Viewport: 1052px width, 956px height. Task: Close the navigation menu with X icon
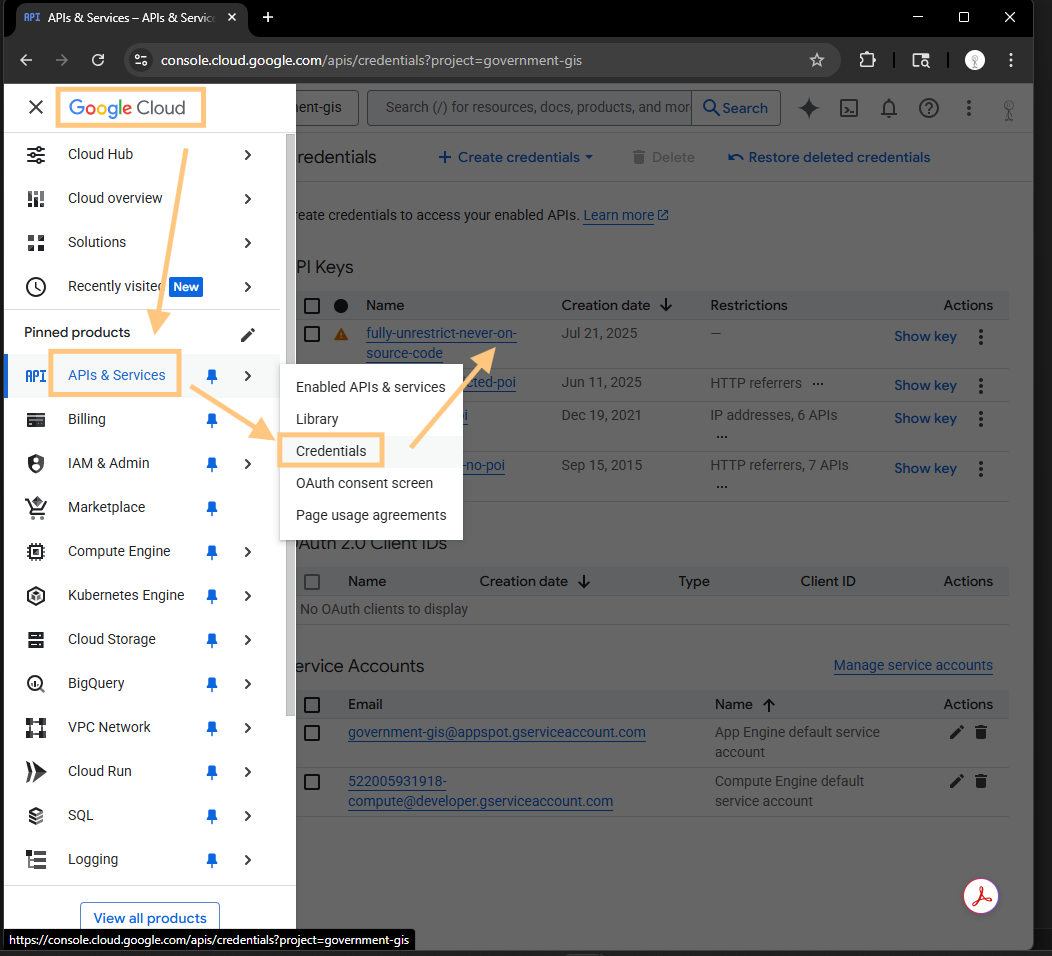[x=36, y=107]
